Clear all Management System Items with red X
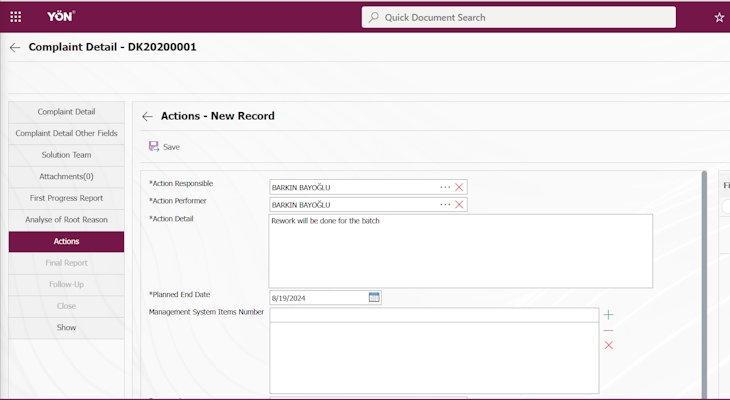The image size is (730, 400). coord(608,345)
